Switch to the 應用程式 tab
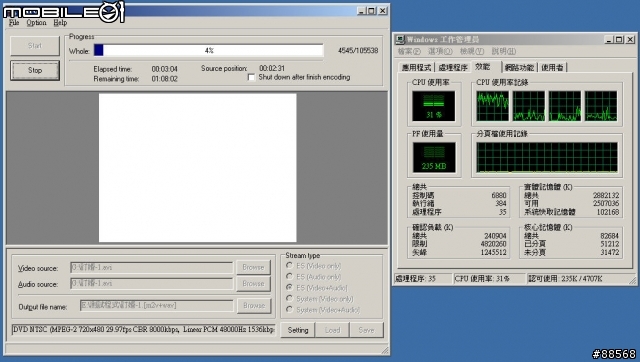 (416, 68)
